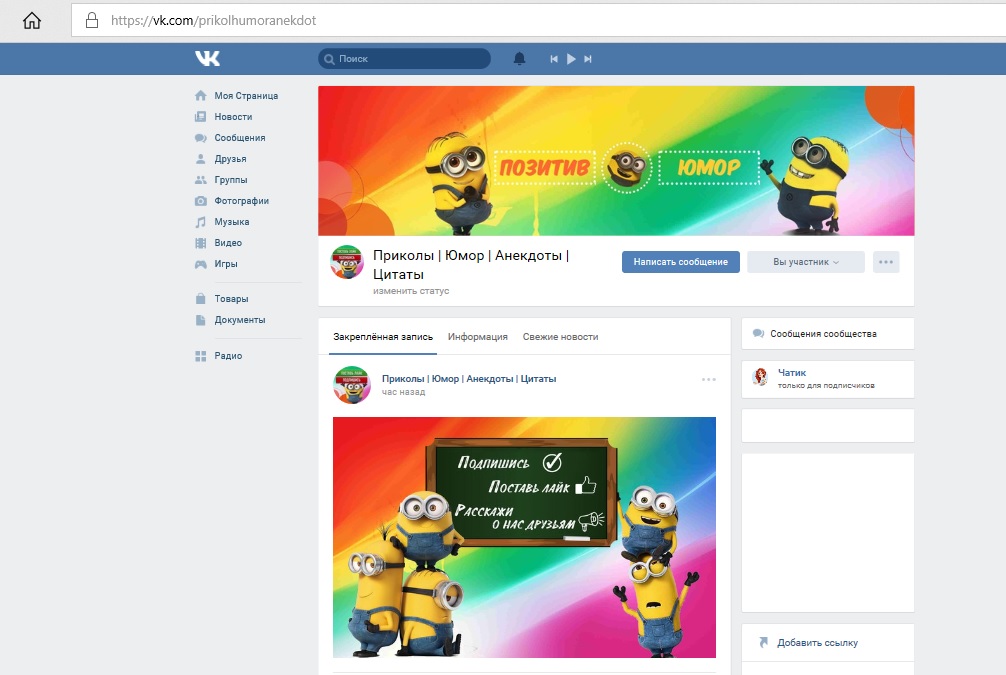The image size is (1006, 675).
Task: Open Игры sidebar link
Action: [226, 264]
